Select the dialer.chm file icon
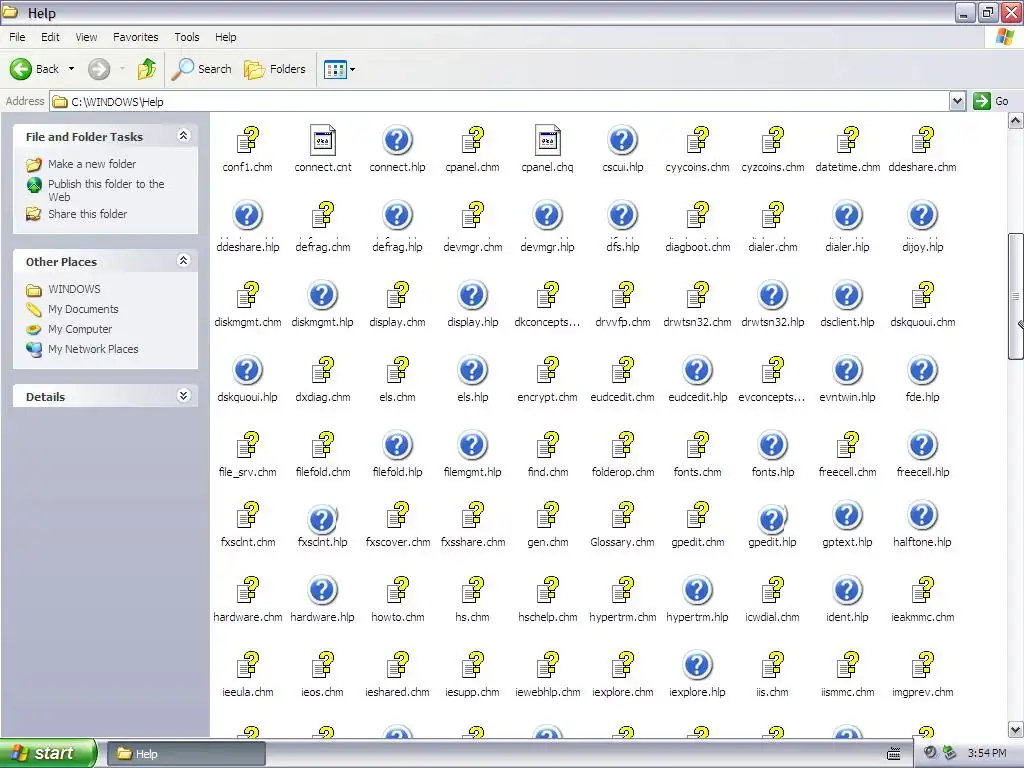1024x768 pixels. 773,216
